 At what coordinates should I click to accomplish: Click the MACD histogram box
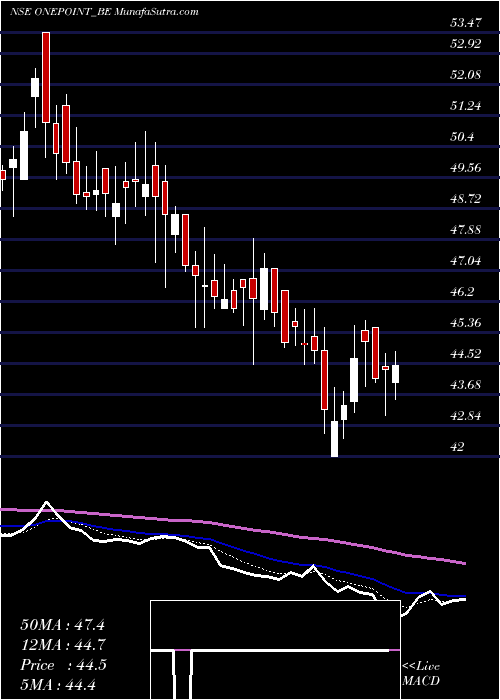[275, 650]
